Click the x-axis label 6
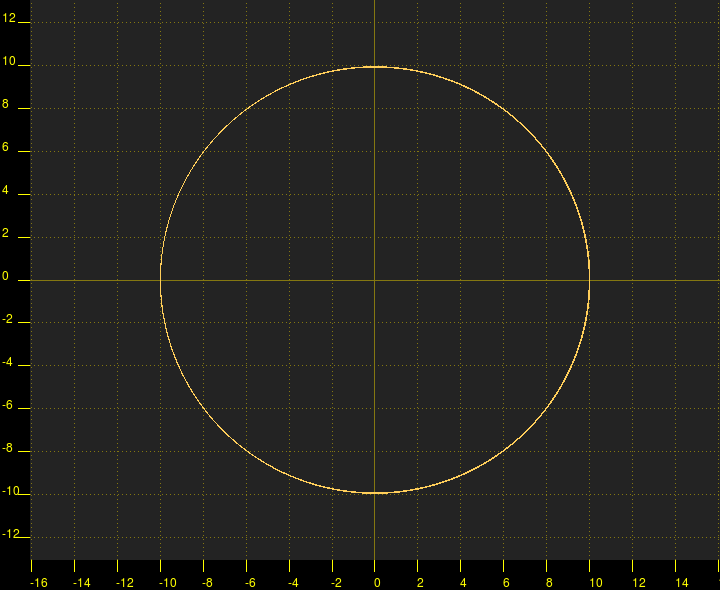The image size is (720, 590). point(506,583)
